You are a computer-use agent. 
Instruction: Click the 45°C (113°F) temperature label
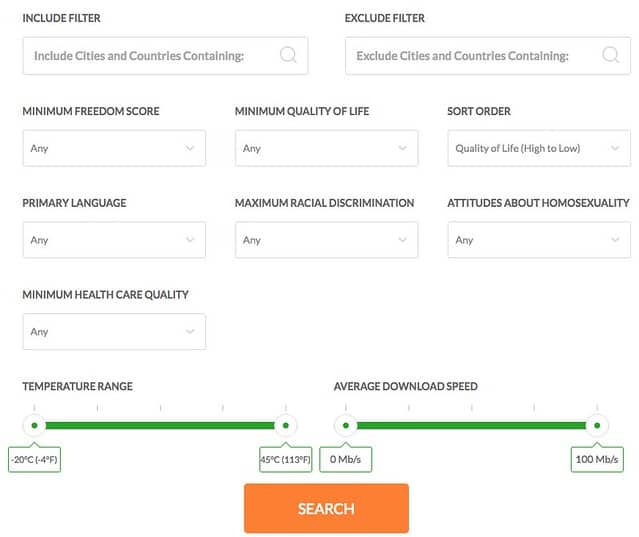286,459
